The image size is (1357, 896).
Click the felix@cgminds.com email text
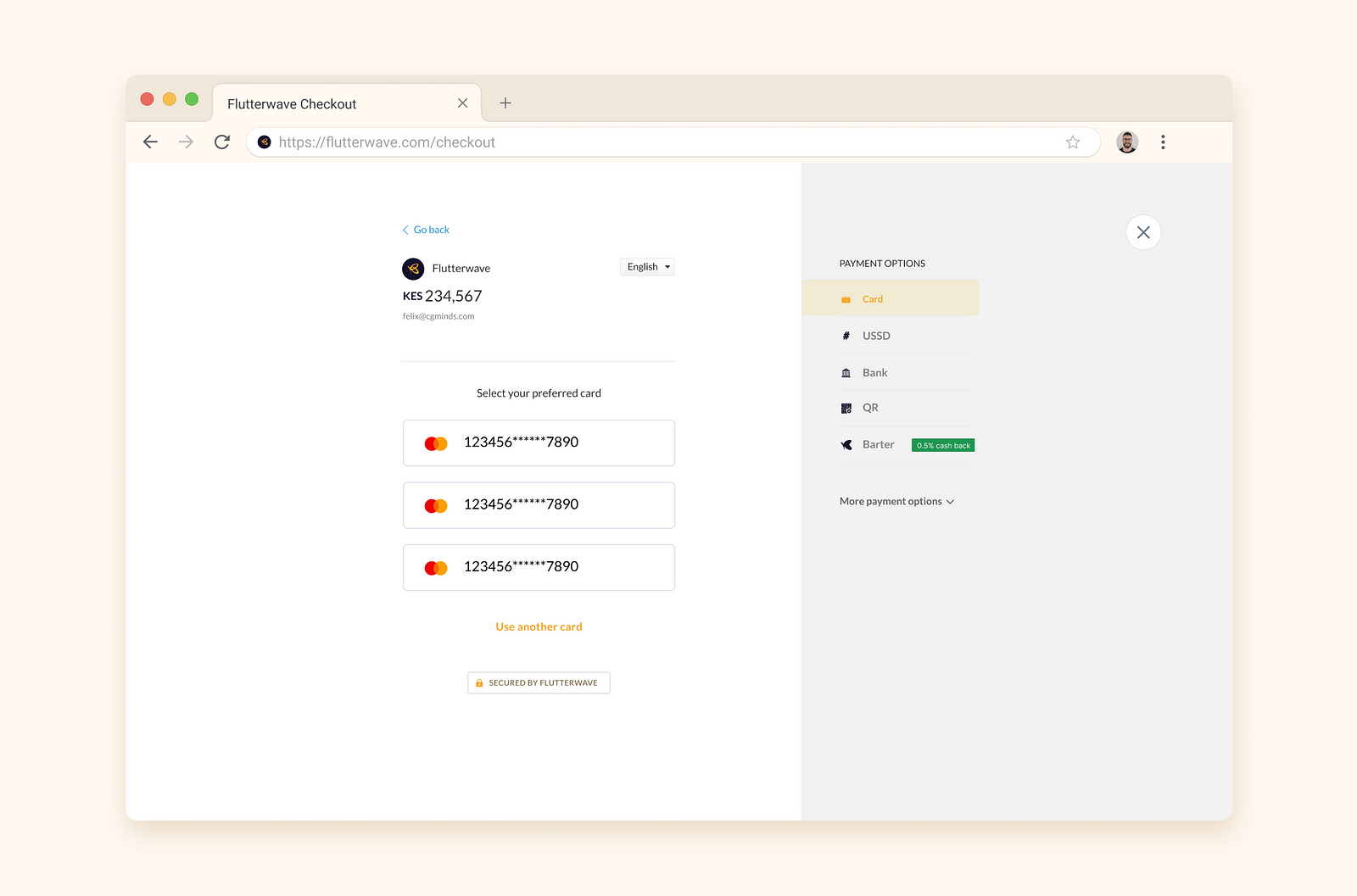pos(438,316)
